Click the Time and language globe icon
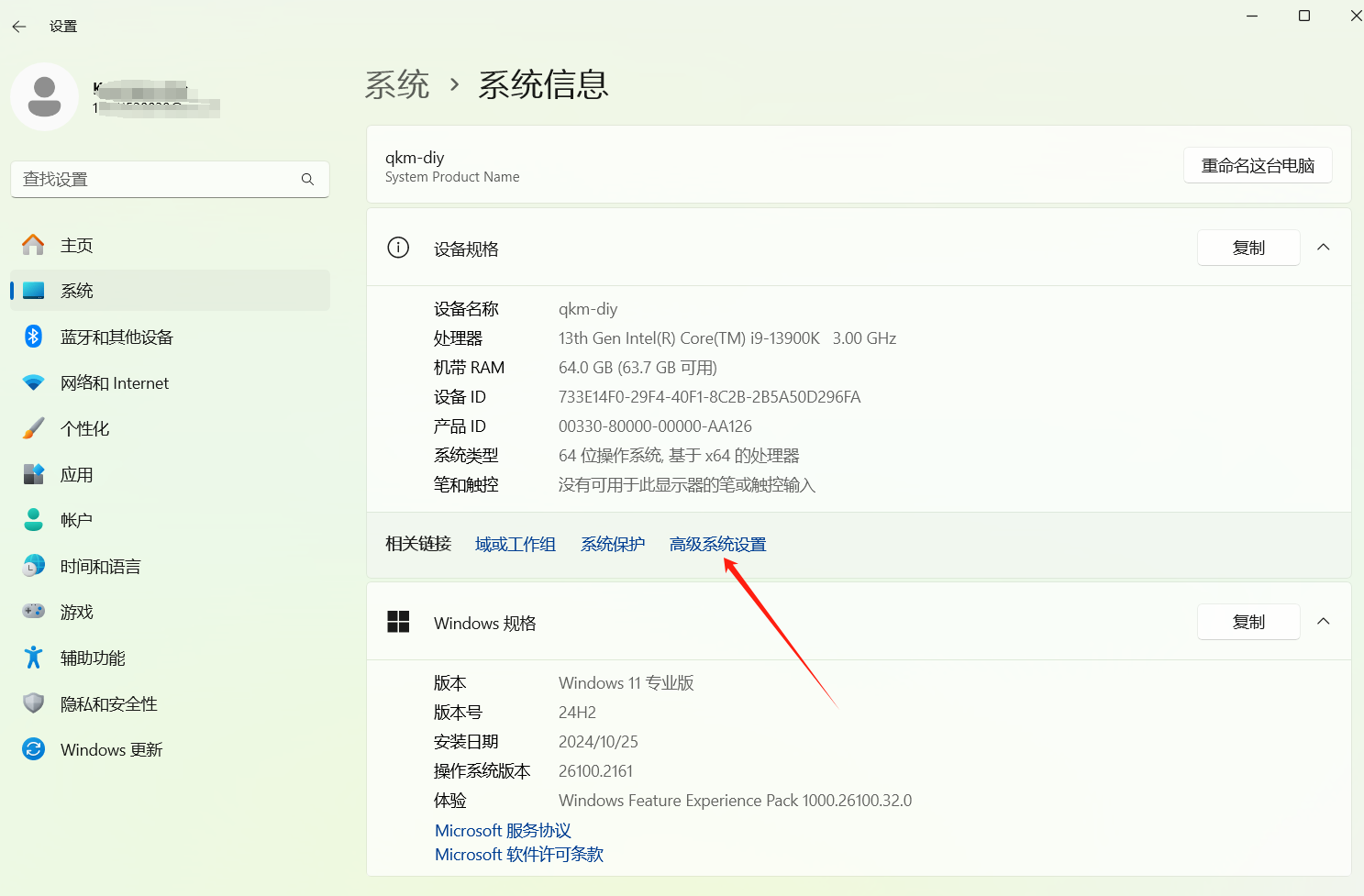This screenshot has height=896, width=1364. click(33, 566)
